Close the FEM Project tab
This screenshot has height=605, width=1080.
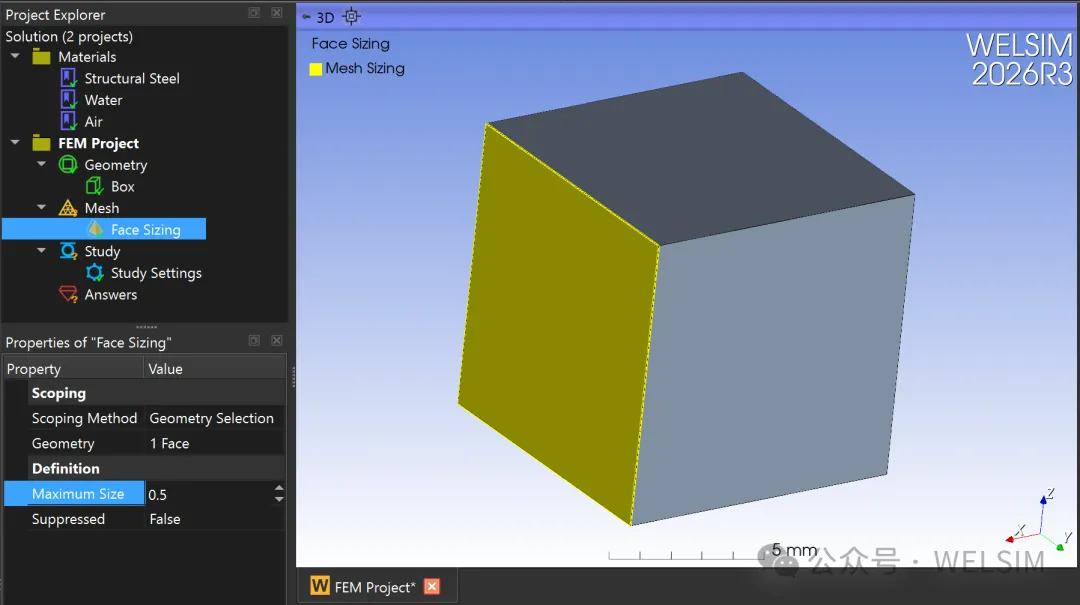pyautogui.click(x=432, y=586)
